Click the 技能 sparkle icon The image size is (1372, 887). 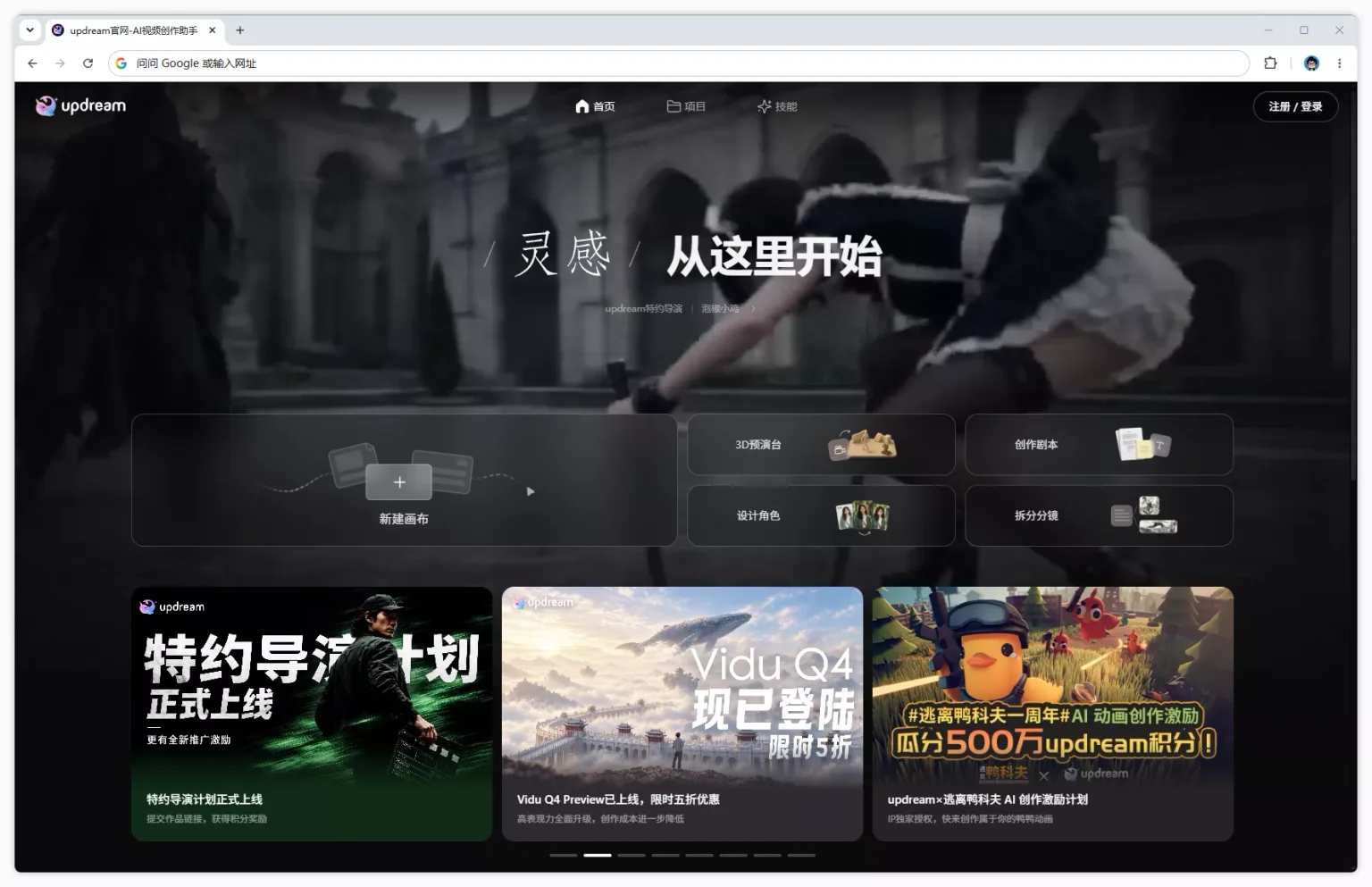[765, 106]
